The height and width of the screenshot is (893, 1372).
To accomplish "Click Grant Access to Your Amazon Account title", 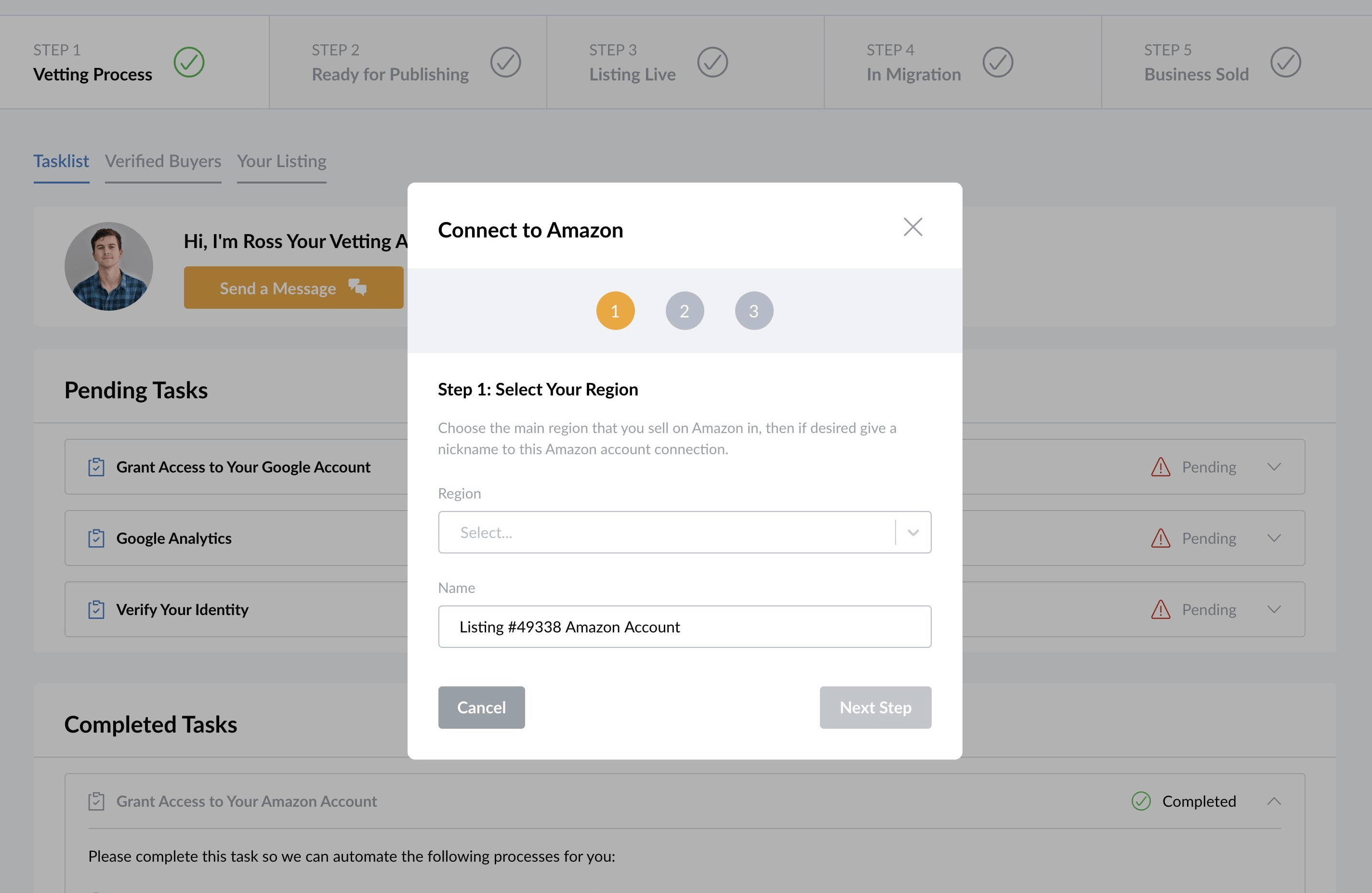I will 247,801.
